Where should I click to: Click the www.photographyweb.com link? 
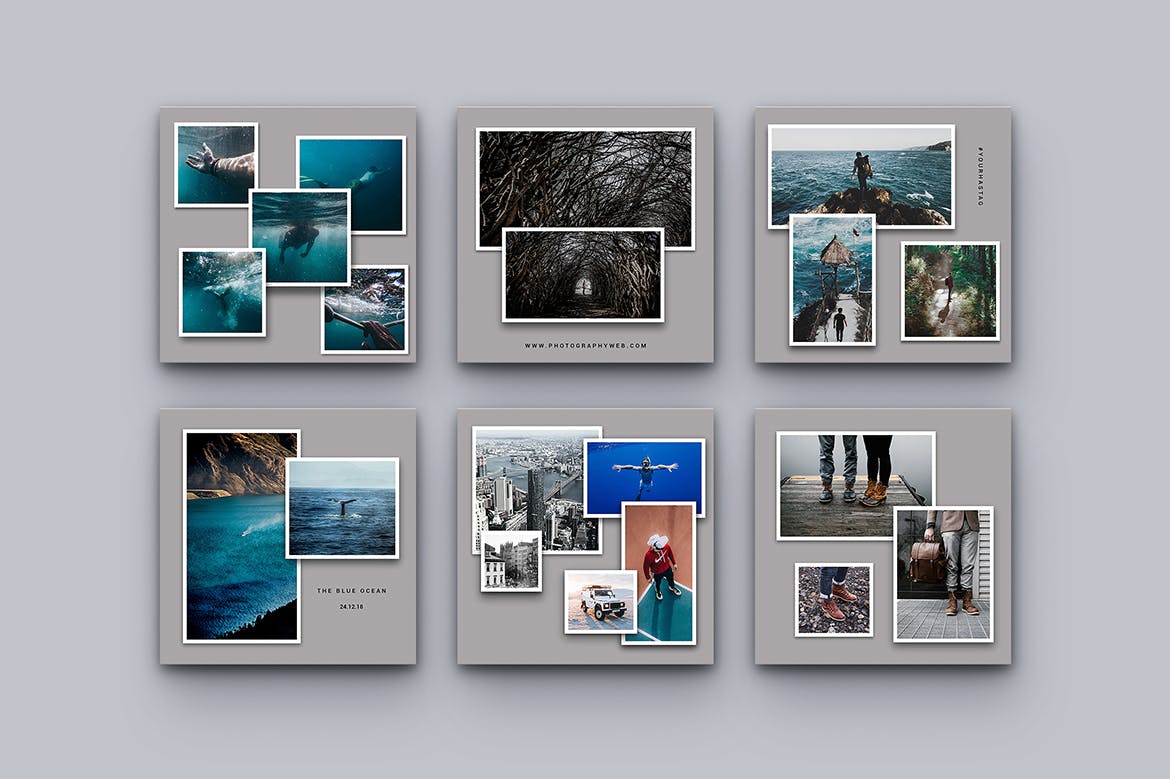(585, 346)
